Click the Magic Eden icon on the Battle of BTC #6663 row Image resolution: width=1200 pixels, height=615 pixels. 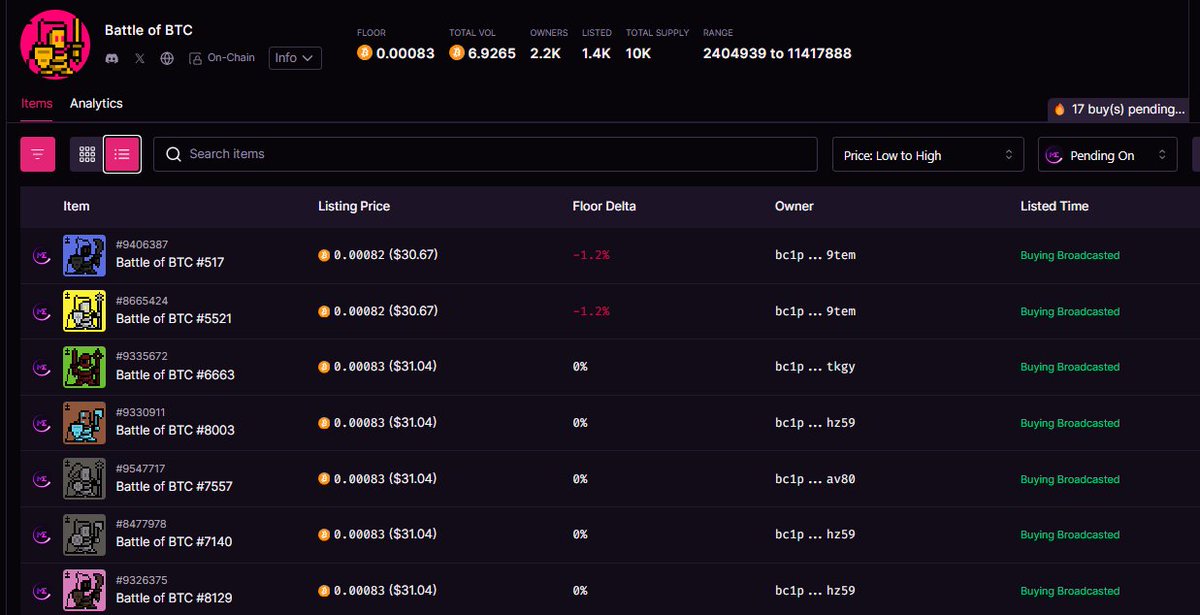click(x=41, y=367)
